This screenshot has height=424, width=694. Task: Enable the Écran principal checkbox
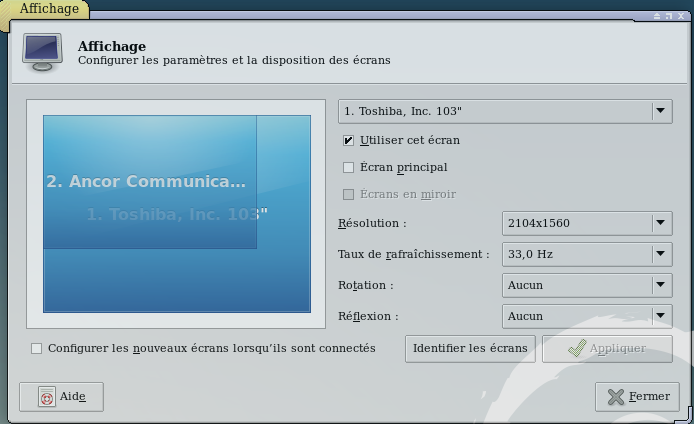(x=348, y=167)
